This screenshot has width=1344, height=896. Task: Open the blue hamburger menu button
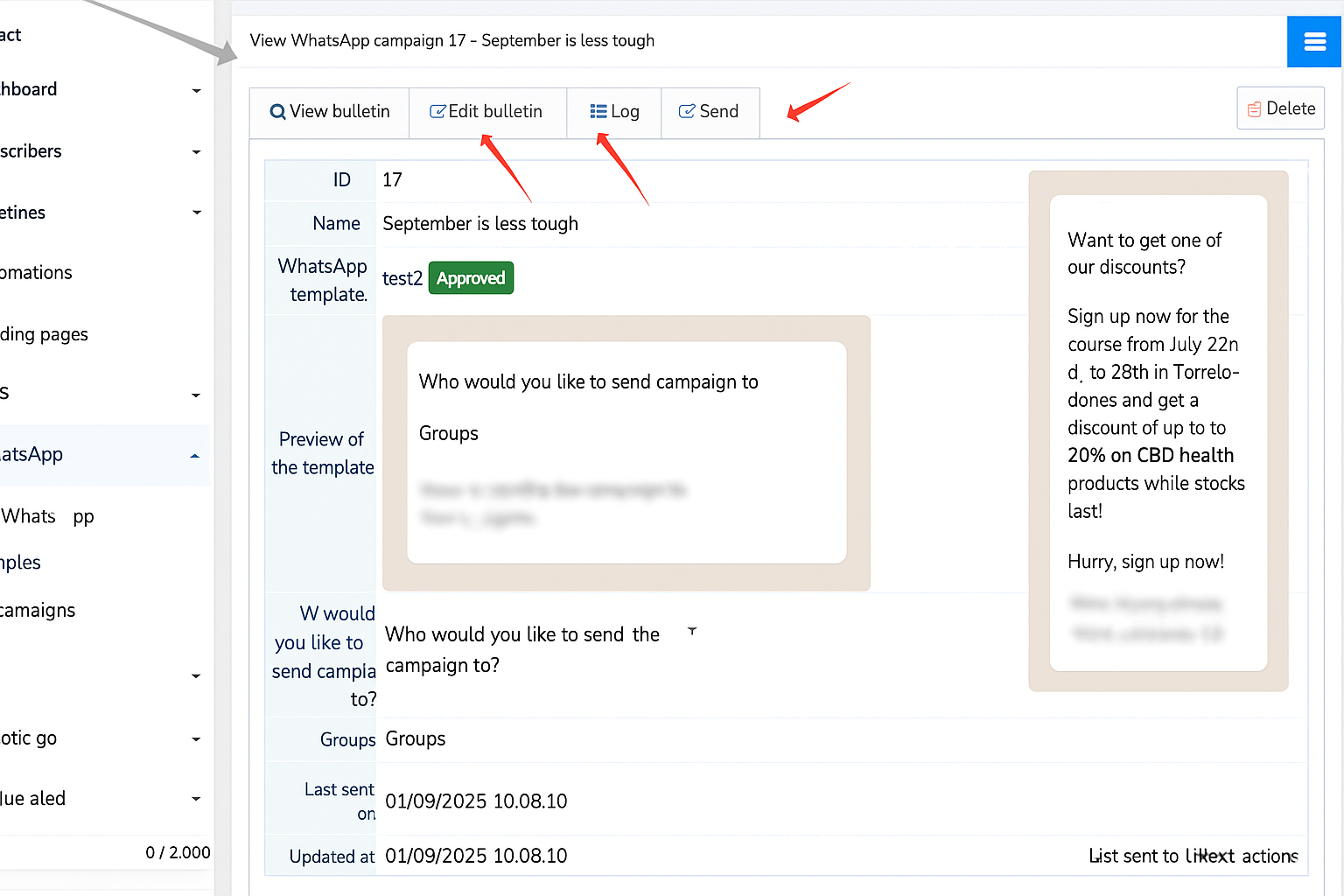coord(1315,41)
